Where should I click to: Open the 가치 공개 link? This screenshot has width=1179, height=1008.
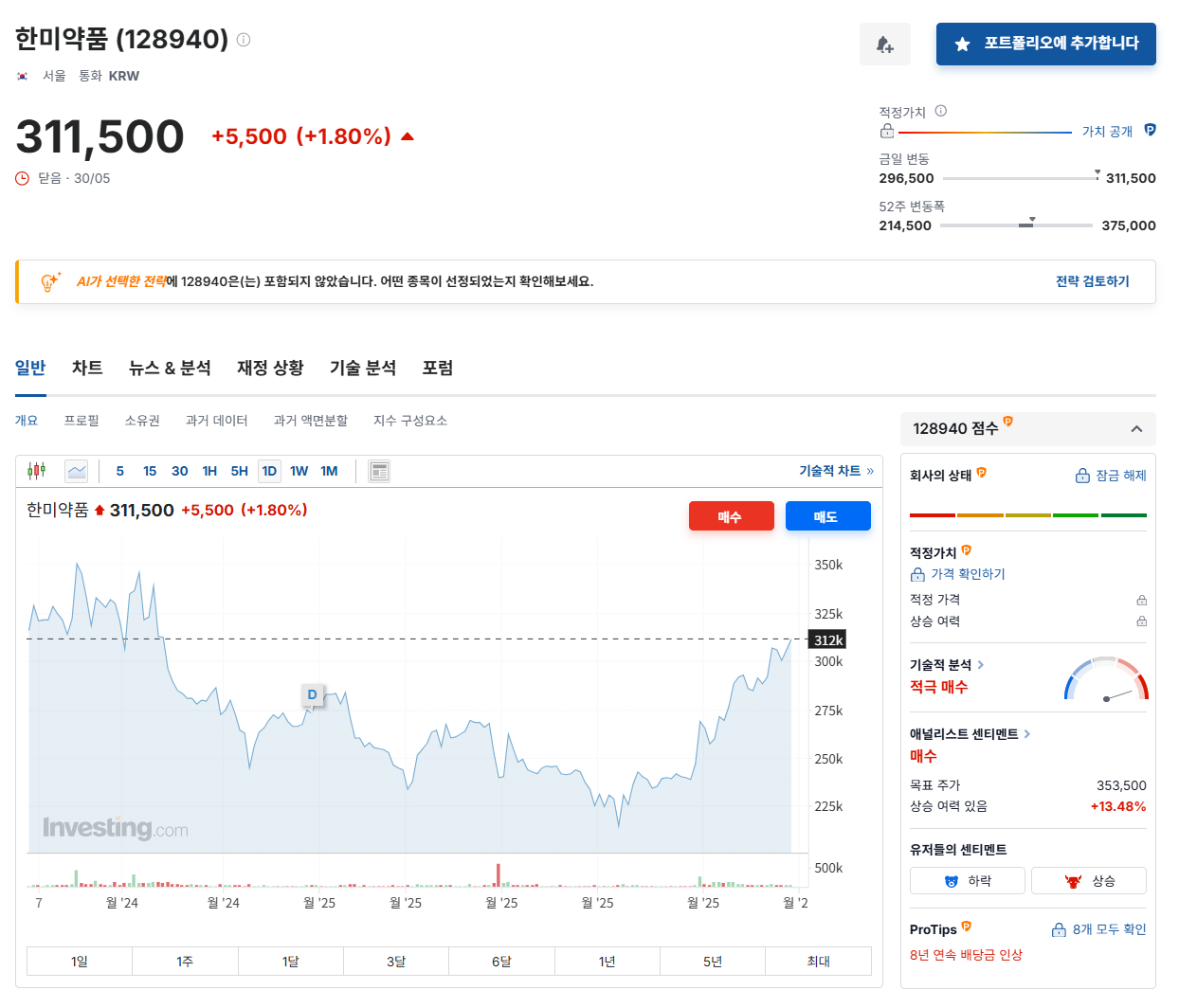(1107, 131)
